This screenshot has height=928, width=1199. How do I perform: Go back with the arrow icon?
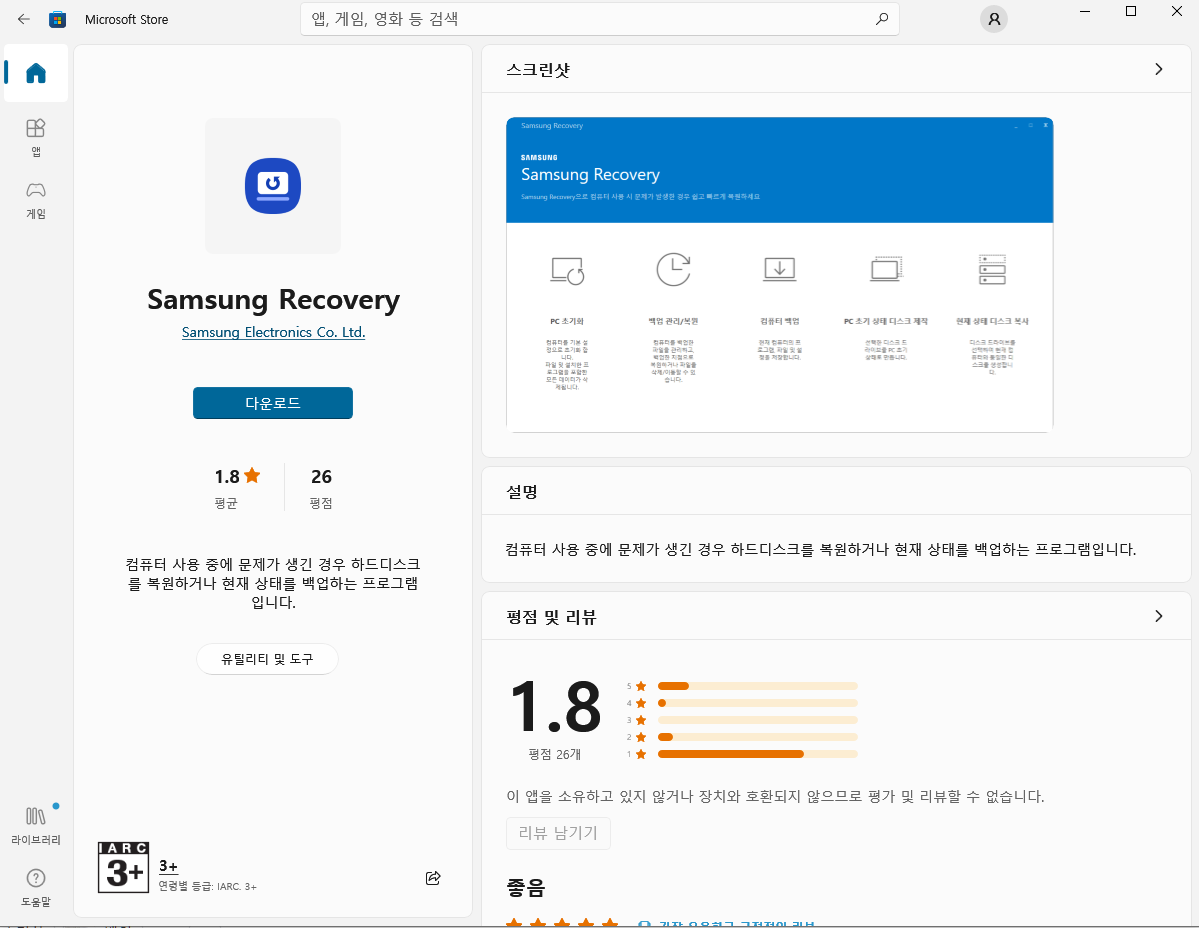click(24, 19)
